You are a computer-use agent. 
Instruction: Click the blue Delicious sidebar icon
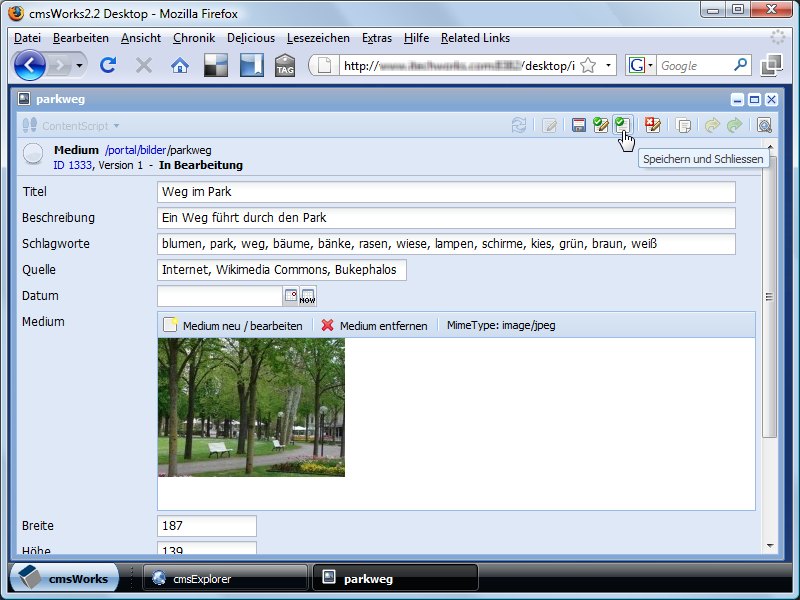coord(252,65)
